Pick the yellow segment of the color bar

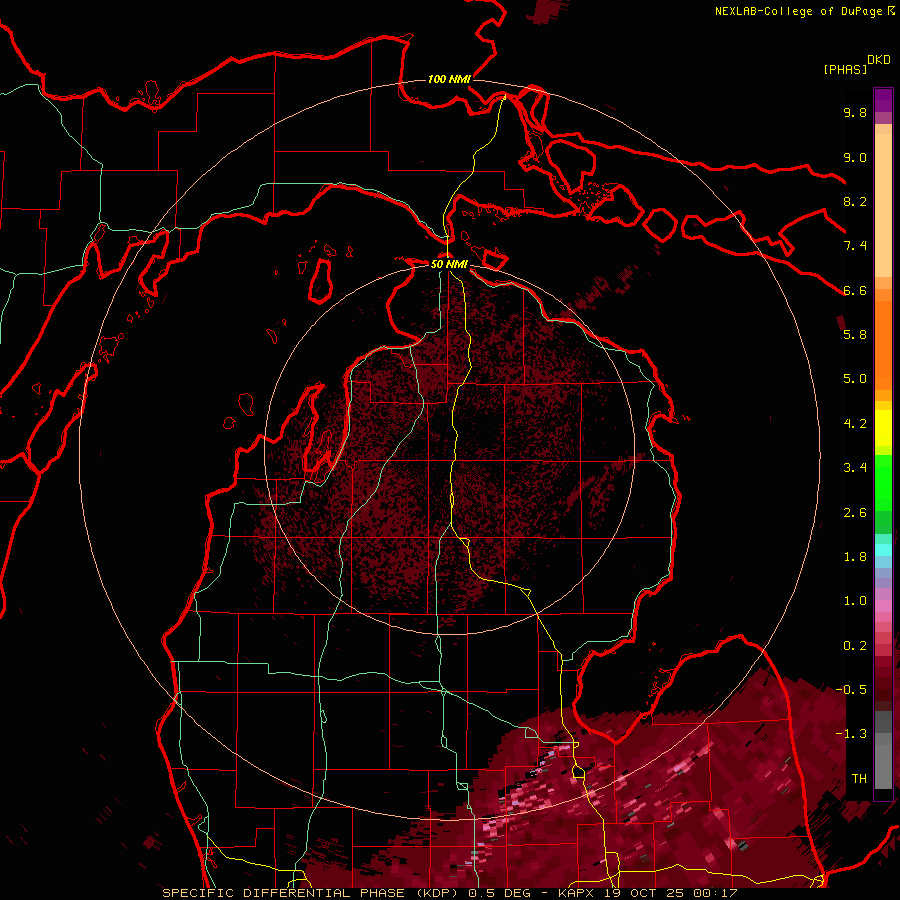click(883, 428)
